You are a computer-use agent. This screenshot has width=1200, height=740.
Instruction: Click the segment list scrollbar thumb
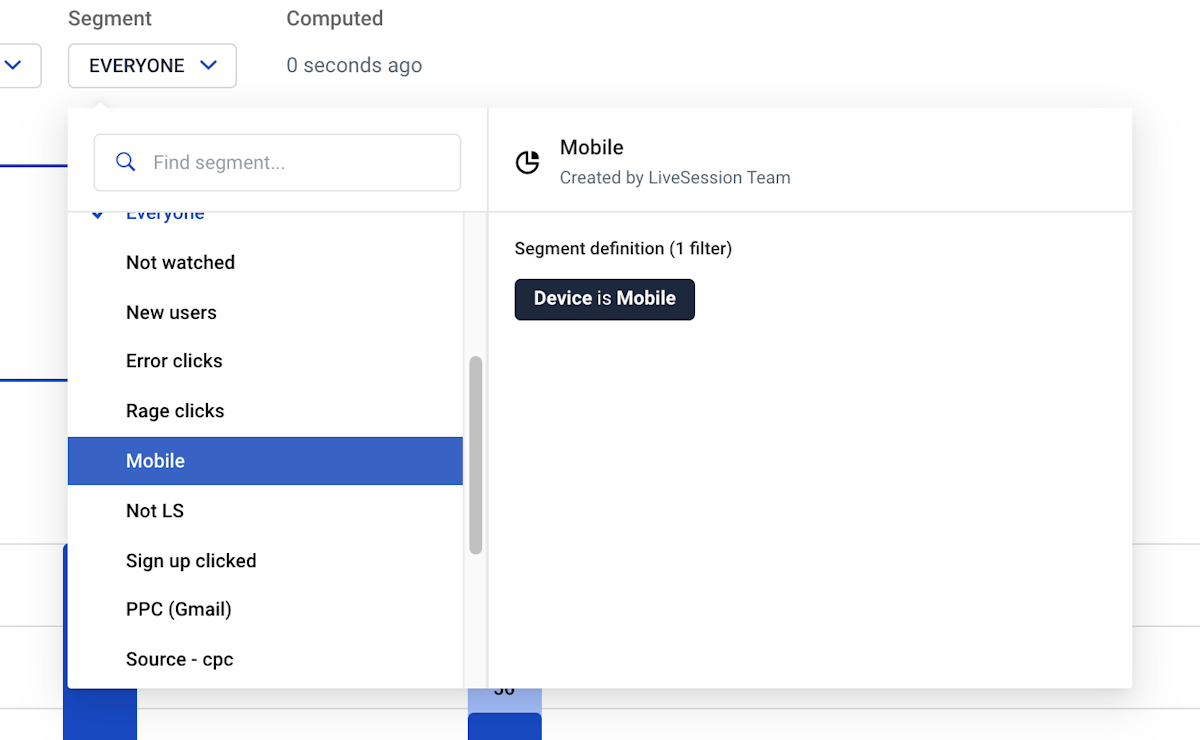pyautogui.click(x=476, y=455)
